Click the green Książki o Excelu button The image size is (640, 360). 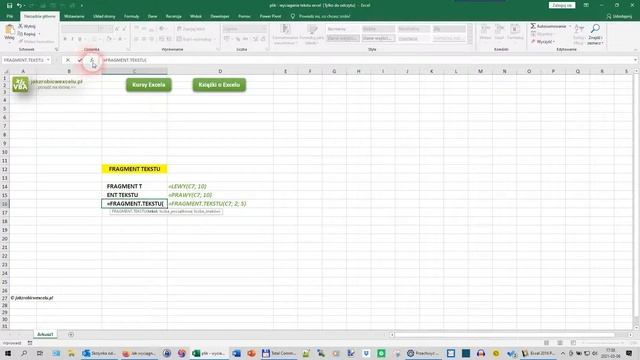tap(219, 85)
